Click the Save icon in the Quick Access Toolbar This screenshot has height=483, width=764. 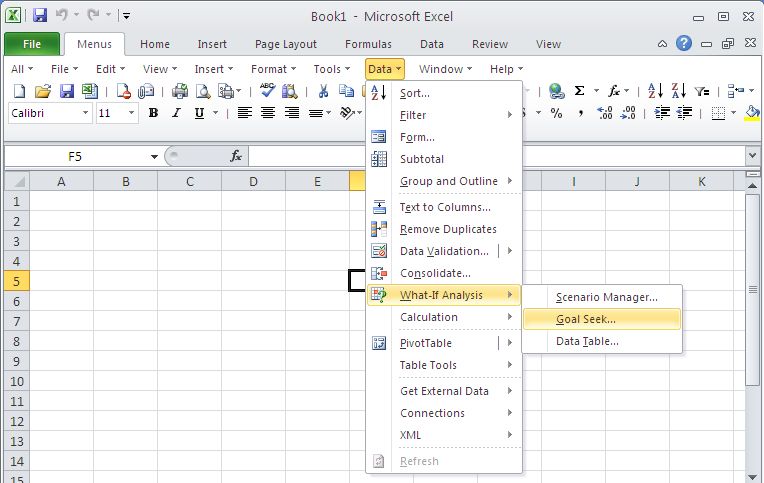tap(40, 16)
